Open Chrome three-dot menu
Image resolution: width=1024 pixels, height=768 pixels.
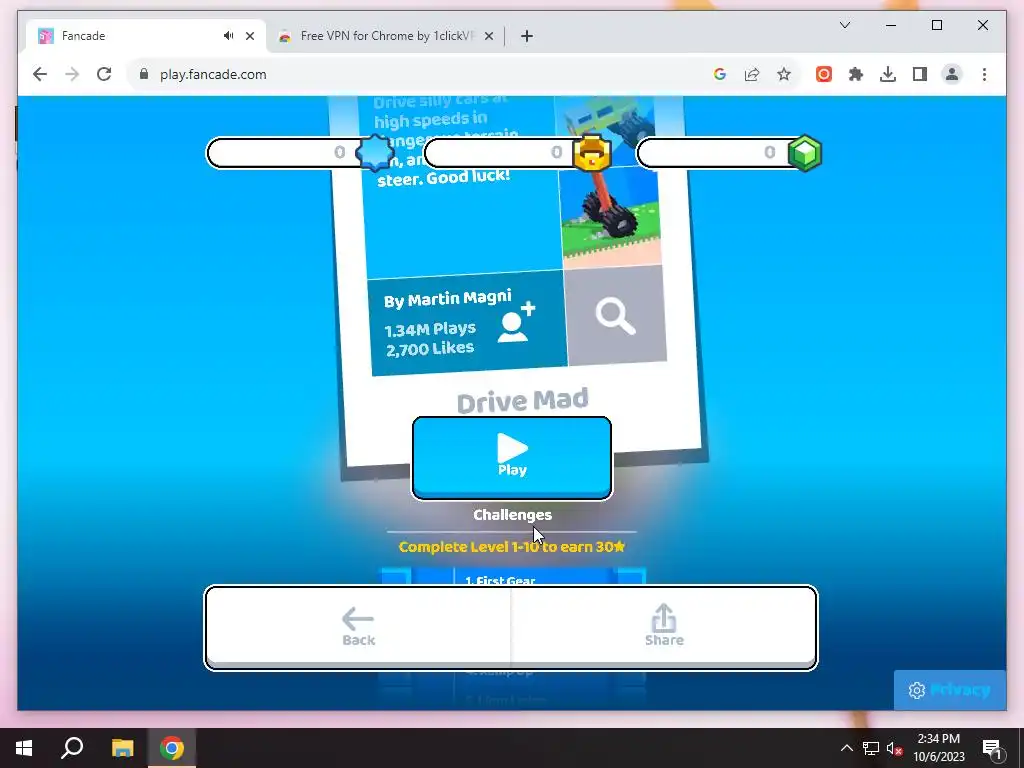click(x=984, y=74)
